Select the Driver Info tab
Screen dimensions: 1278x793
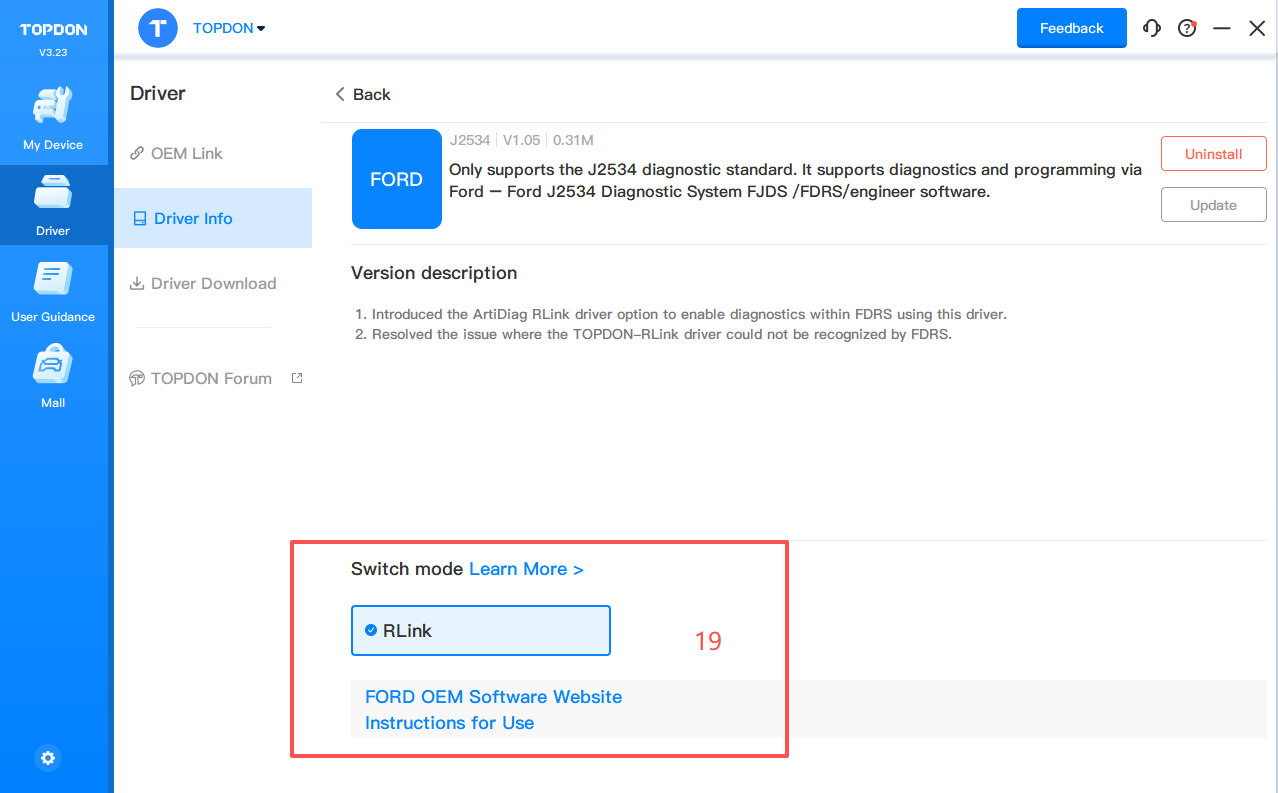(193, 218)
